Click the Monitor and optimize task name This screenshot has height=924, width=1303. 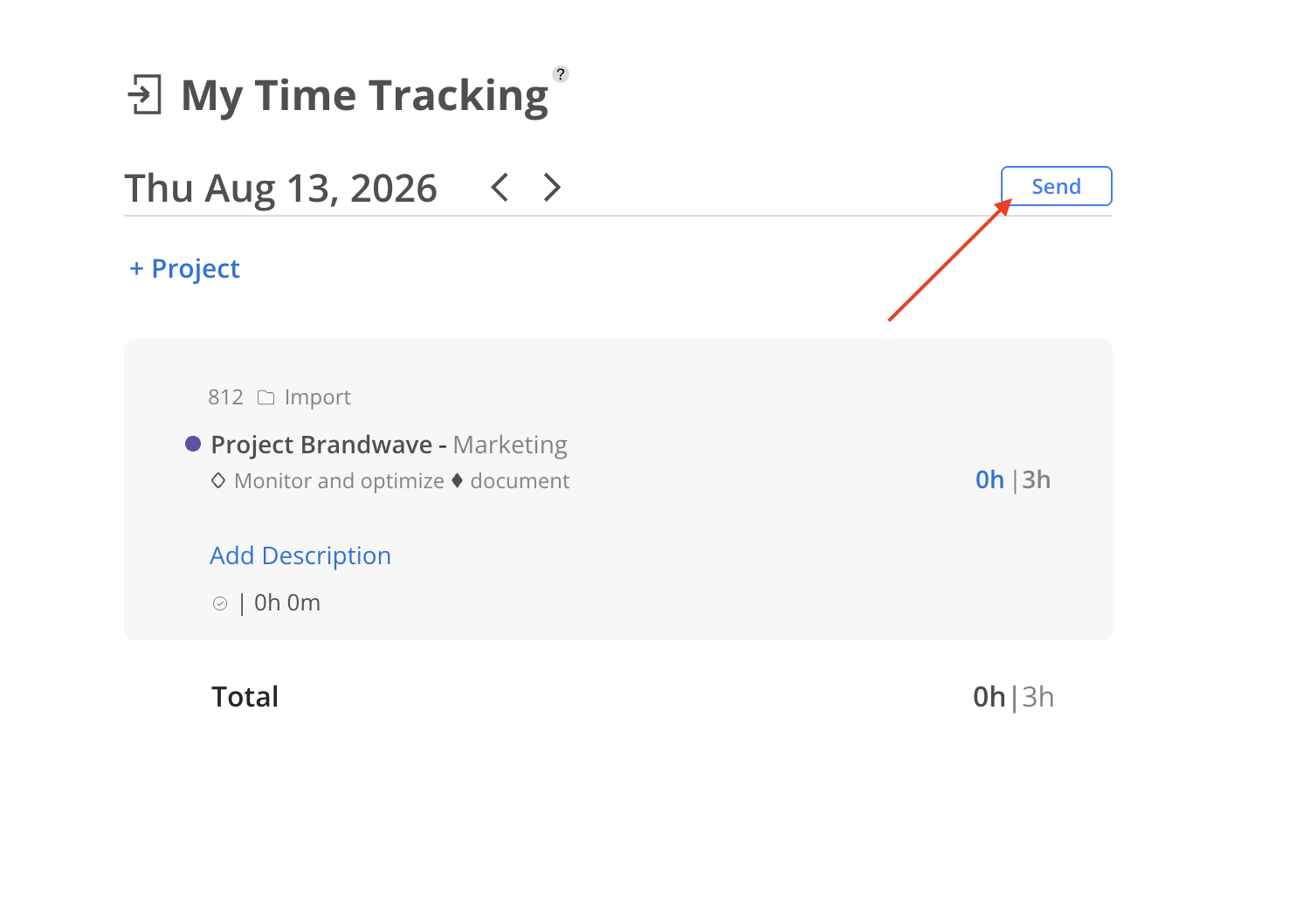point(339,481)
